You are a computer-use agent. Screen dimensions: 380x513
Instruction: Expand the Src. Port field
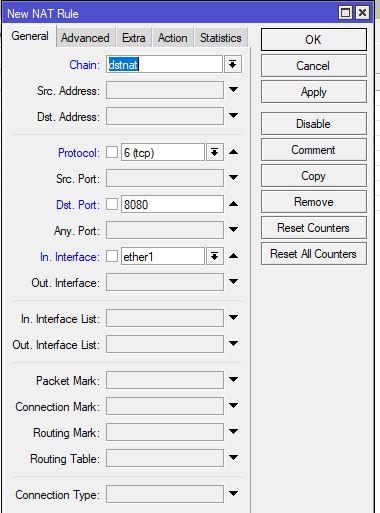(x=233, y=177)
